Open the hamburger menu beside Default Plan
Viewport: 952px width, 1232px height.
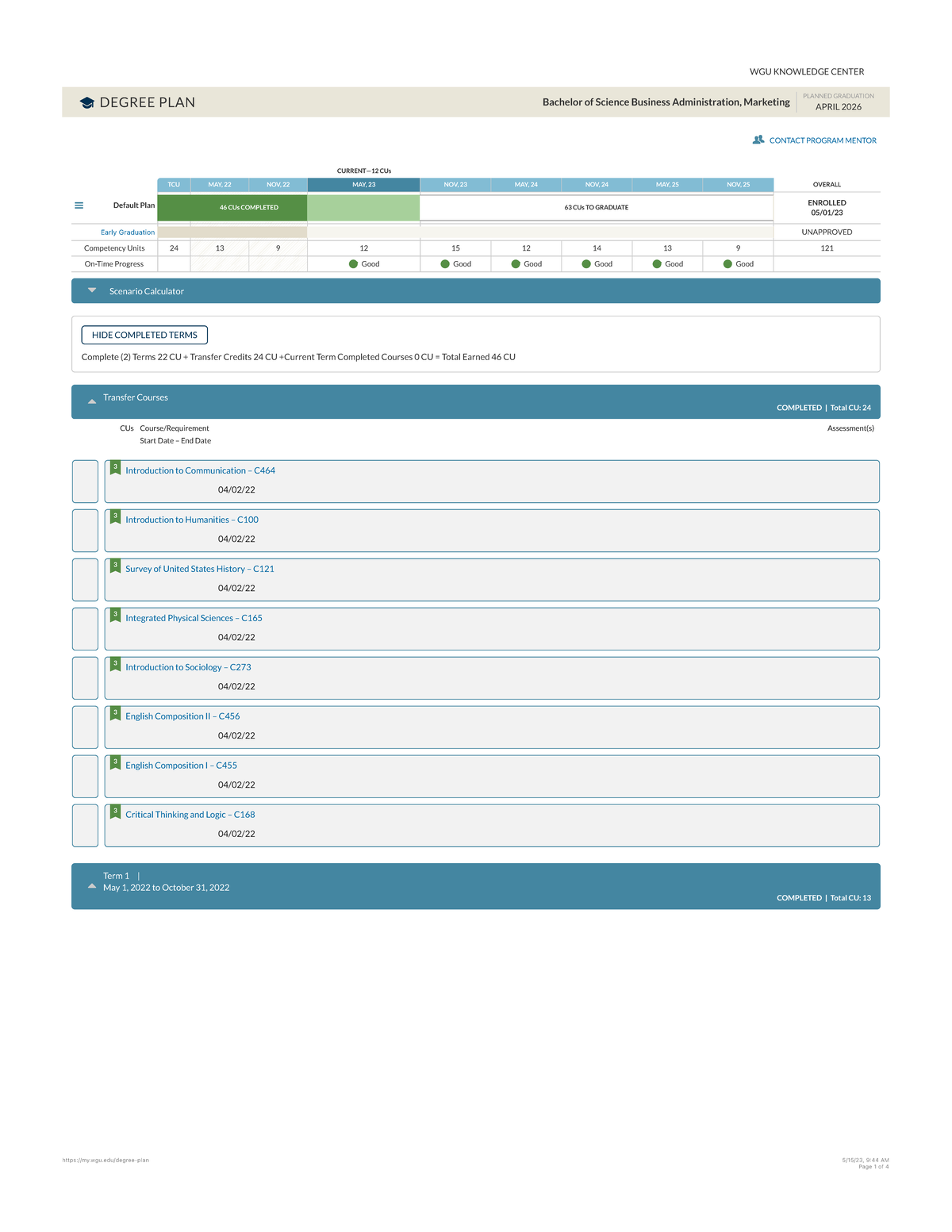(x=79, y=205)
